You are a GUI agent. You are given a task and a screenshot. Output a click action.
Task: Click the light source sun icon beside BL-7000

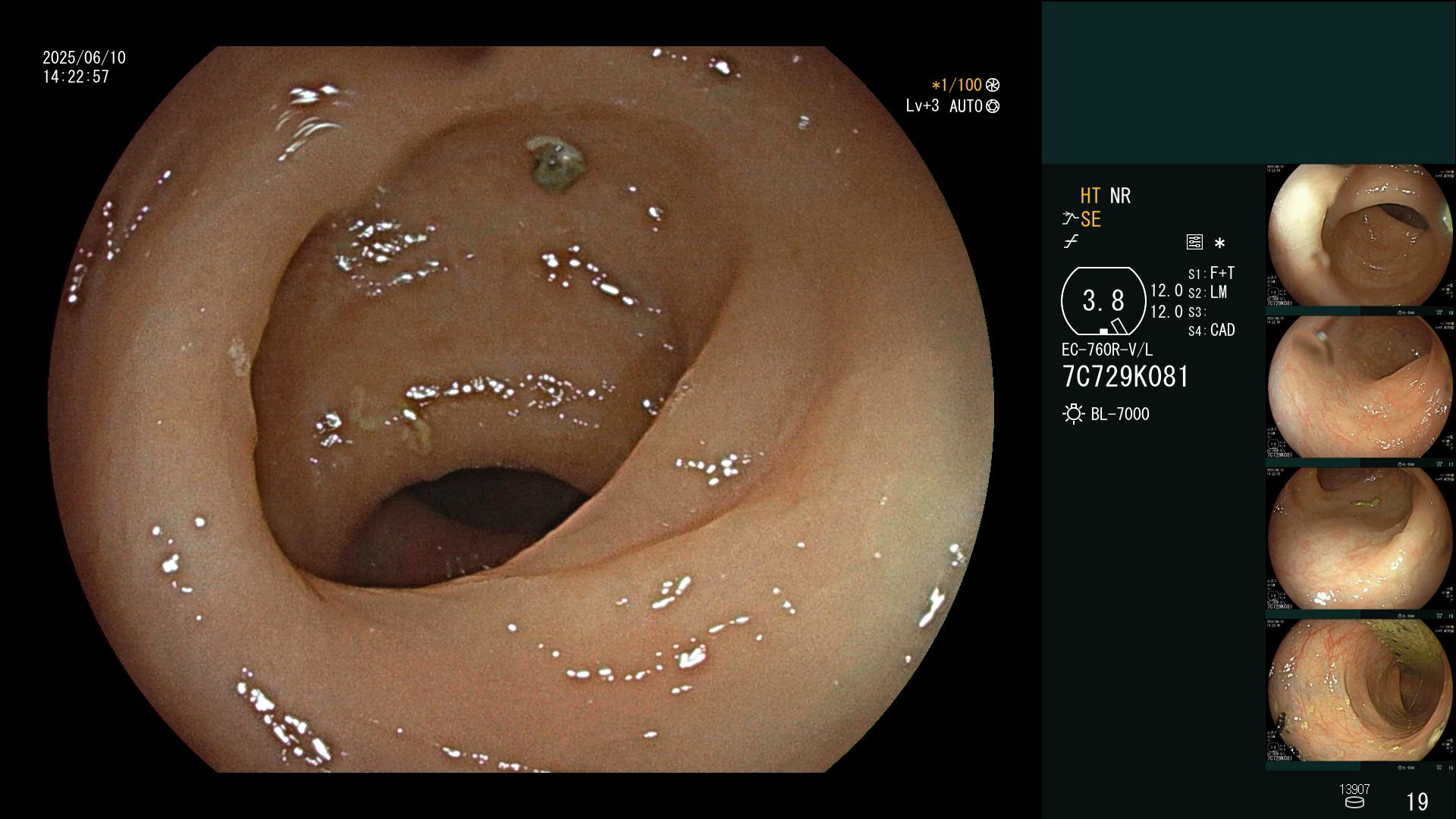point(1074,414)
